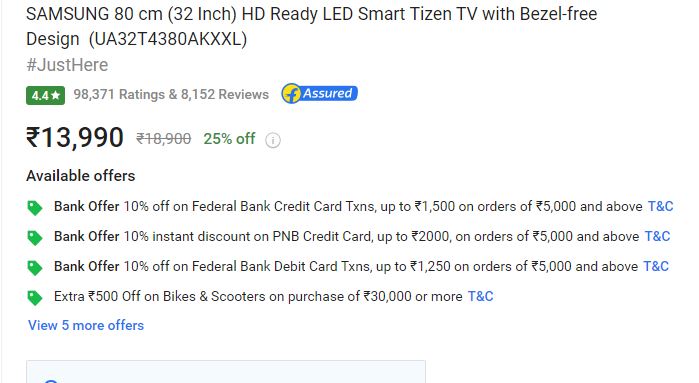
Task: Click the ₹13,990 selling price
Action: [75, 137]
